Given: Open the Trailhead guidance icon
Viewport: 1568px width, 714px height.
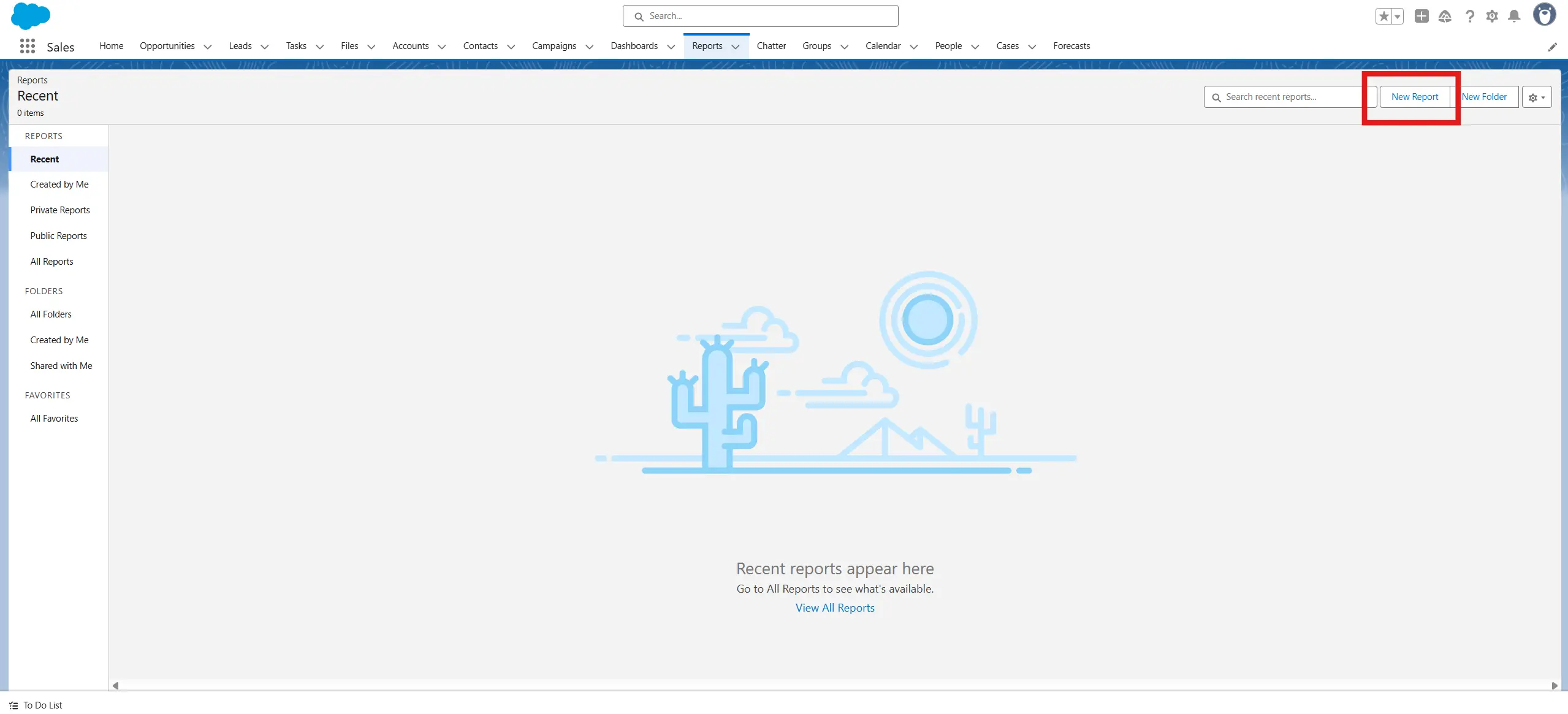Looking at the screenshot, I should tap(1445, 16).
